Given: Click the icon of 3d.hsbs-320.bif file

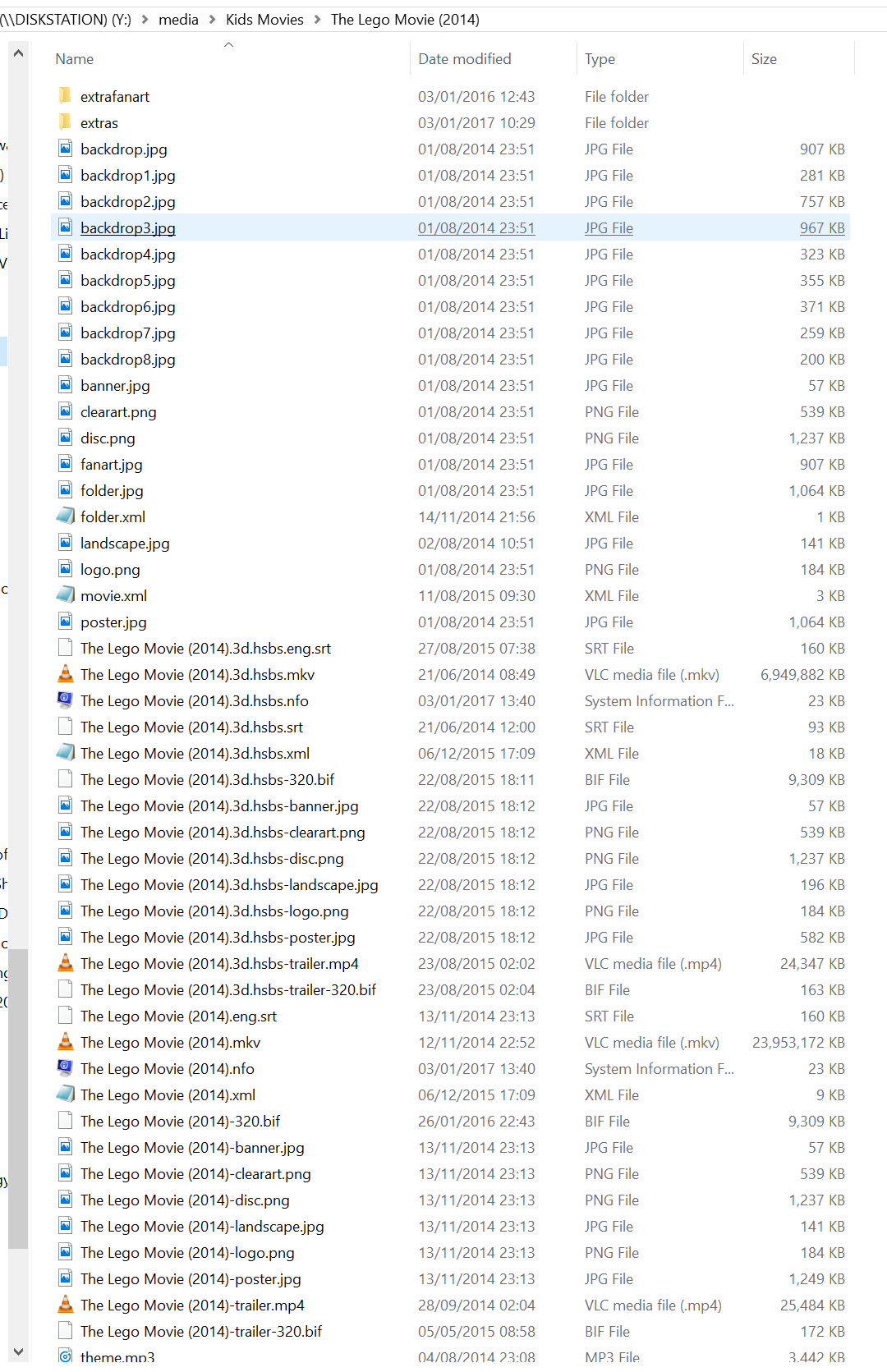Looking at the screenshot, I should pyautogui.click(x=66, y=779).
